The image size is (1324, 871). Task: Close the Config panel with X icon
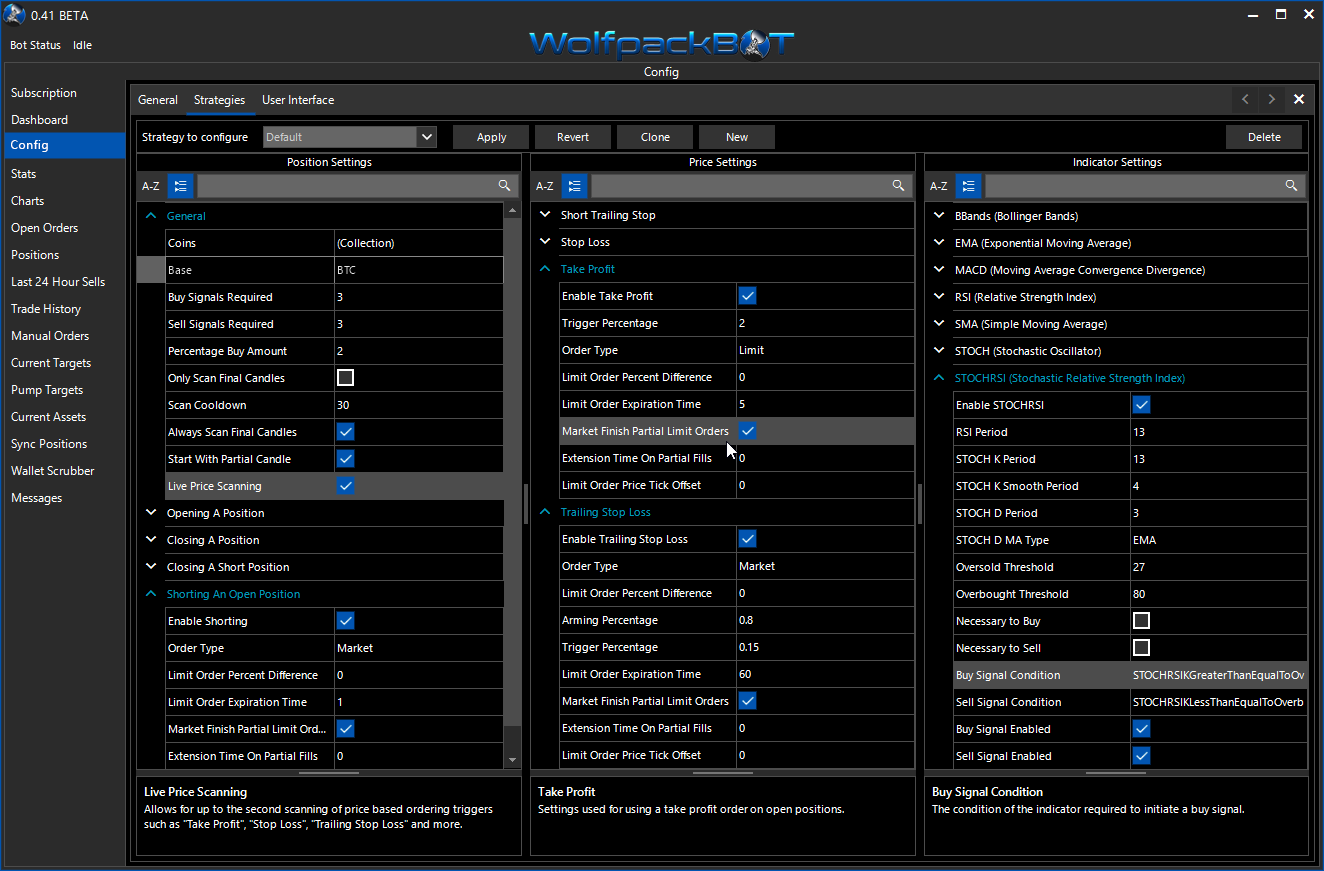[x=1298, y=99]
